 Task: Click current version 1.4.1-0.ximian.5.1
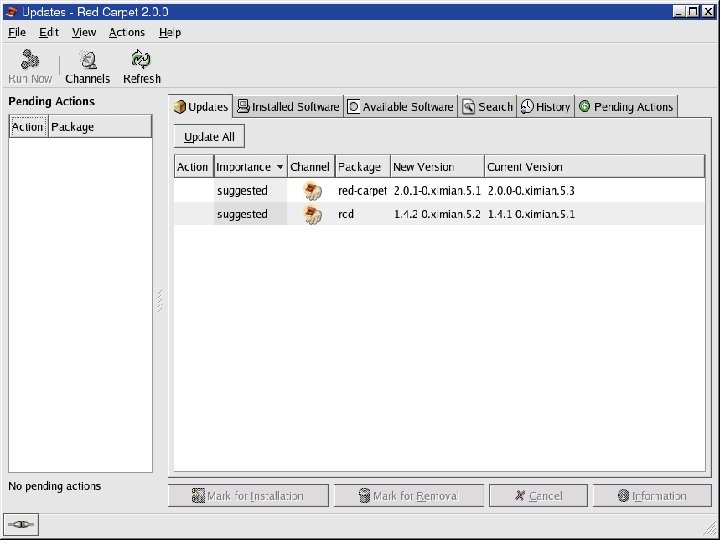pyautogui.click(x=531, y=214)
